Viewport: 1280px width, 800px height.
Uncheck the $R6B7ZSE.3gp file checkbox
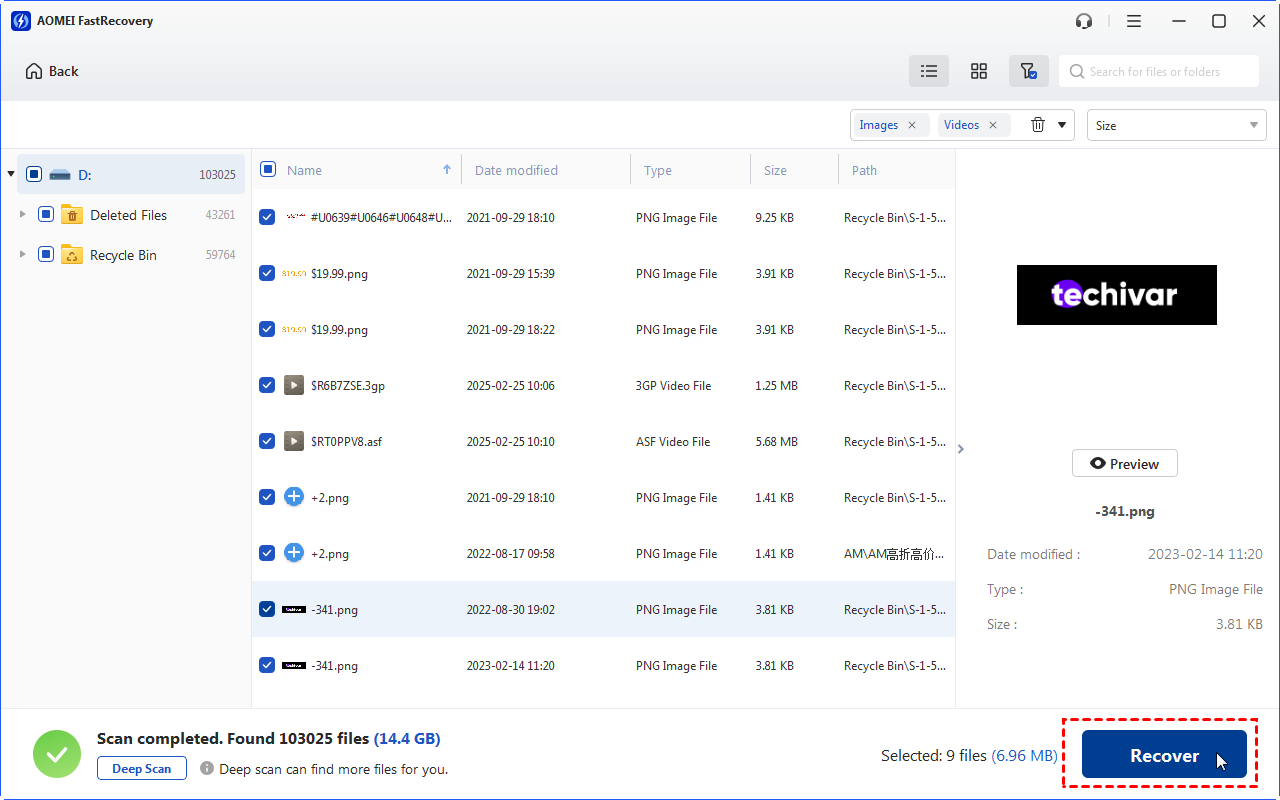pos(267,385)
